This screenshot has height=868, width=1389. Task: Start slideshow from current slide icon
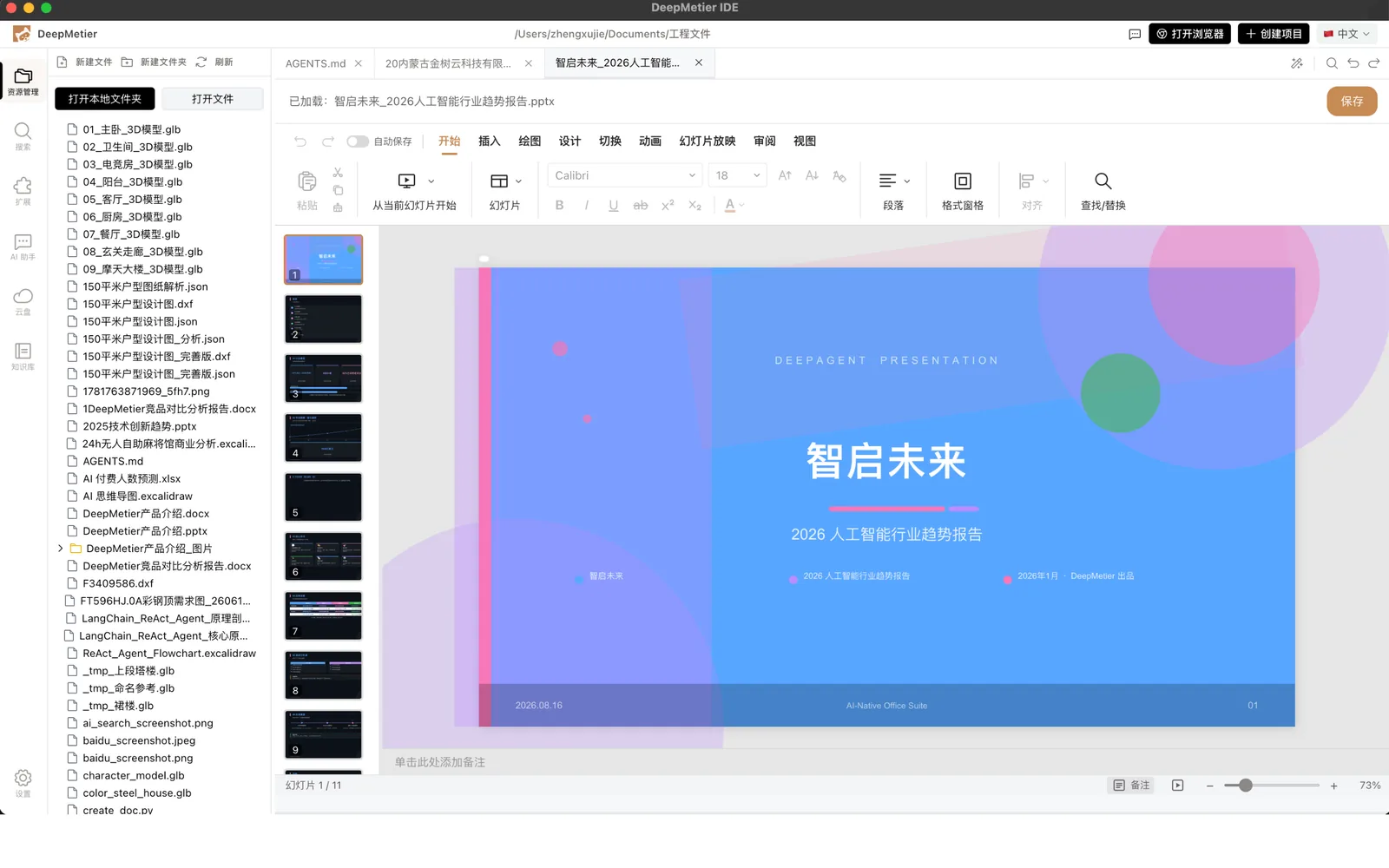click(406, 181)
